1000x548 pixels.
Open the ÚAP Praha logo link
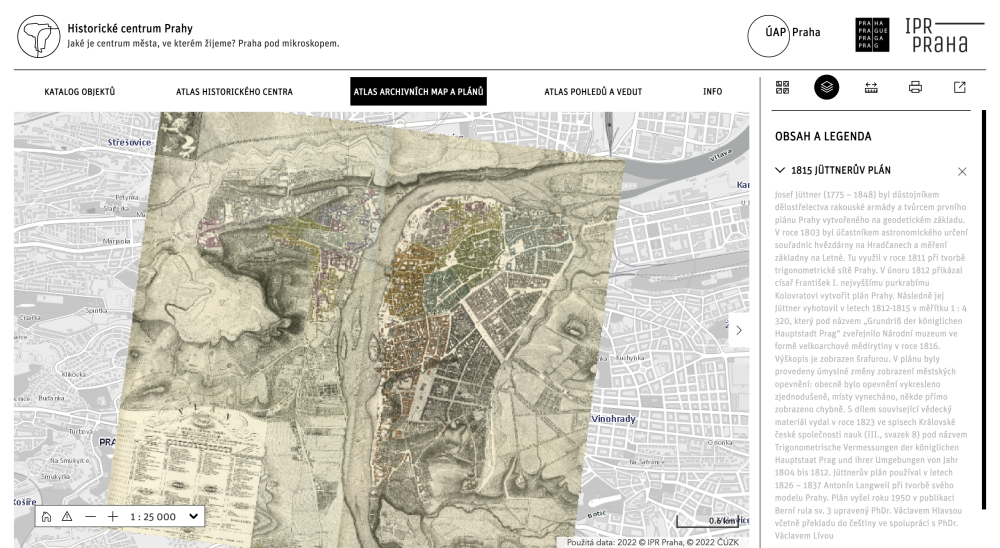tap(784, 36)
